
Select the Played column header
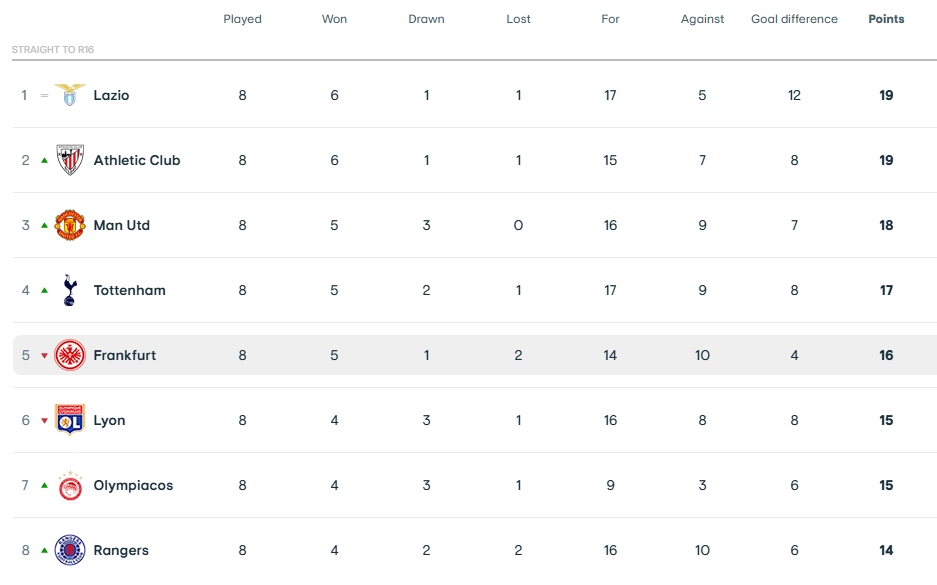[x=243, y=19]
